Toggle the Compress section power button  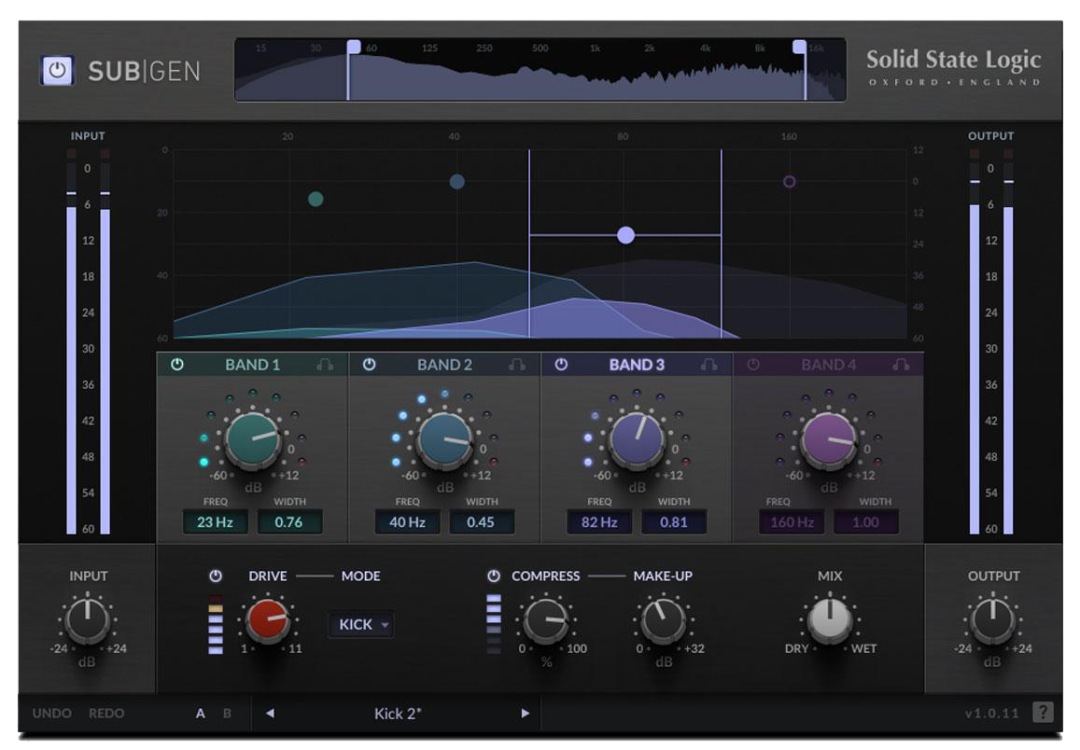493,576
